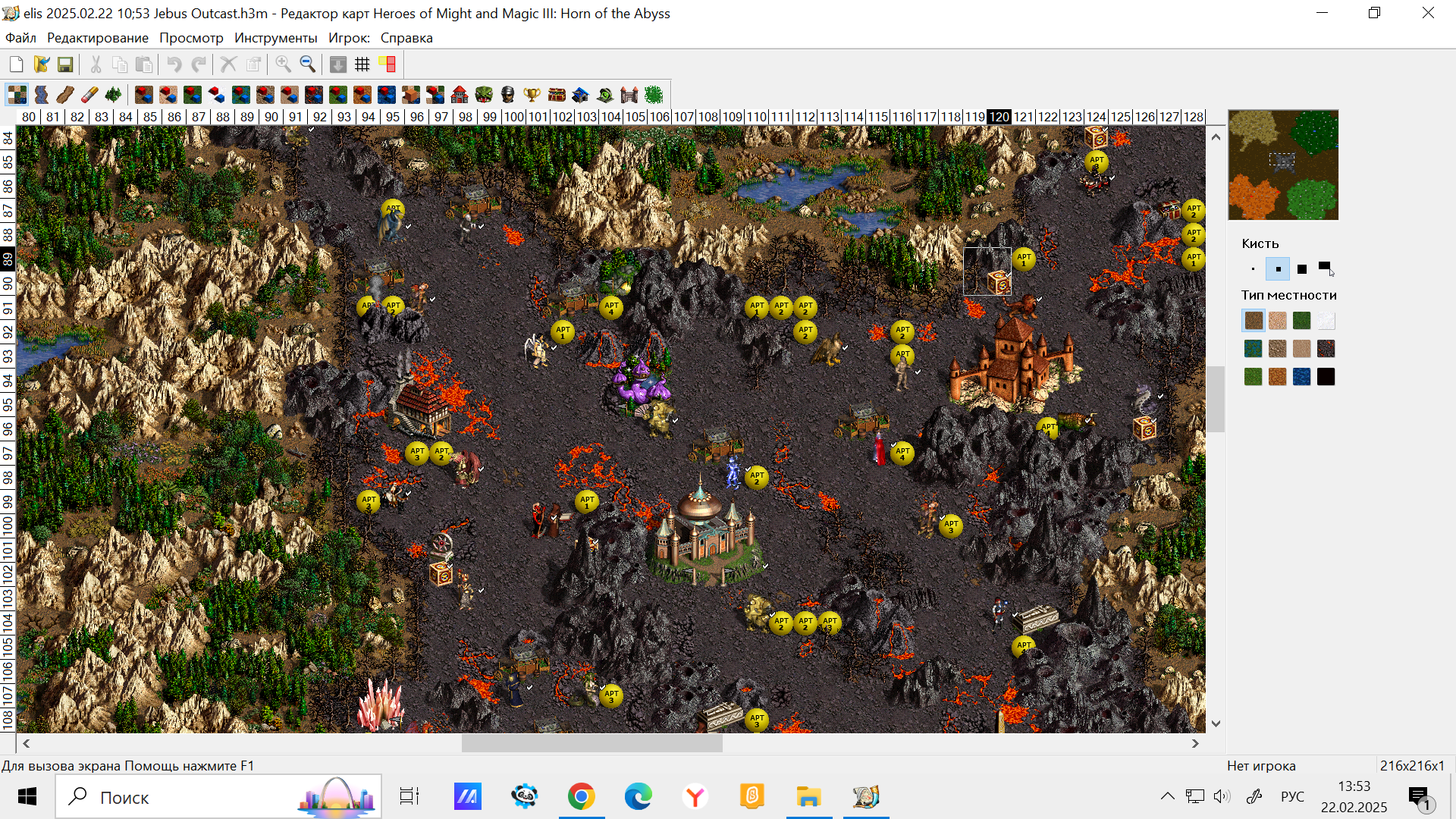Select the river placement tool
Image resolution: width=1456 pixels, height=819 pixels.
click(x=41, y=95)
